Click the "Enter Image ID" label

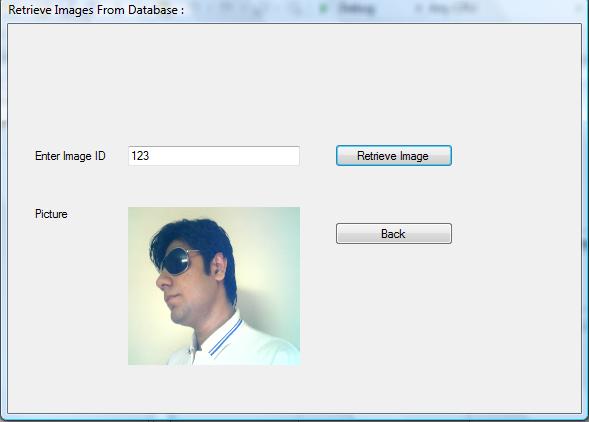pyautogui.click(x=70, y=156)
